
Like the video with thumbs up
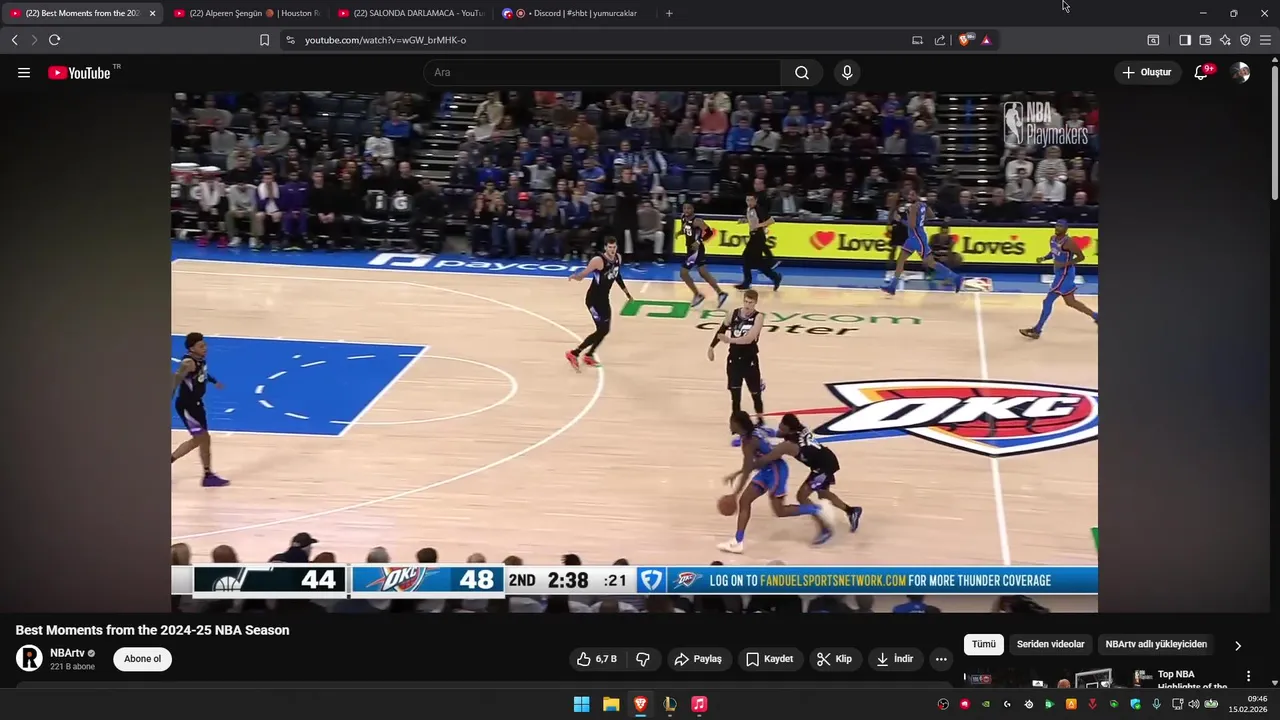coord(597,659)
